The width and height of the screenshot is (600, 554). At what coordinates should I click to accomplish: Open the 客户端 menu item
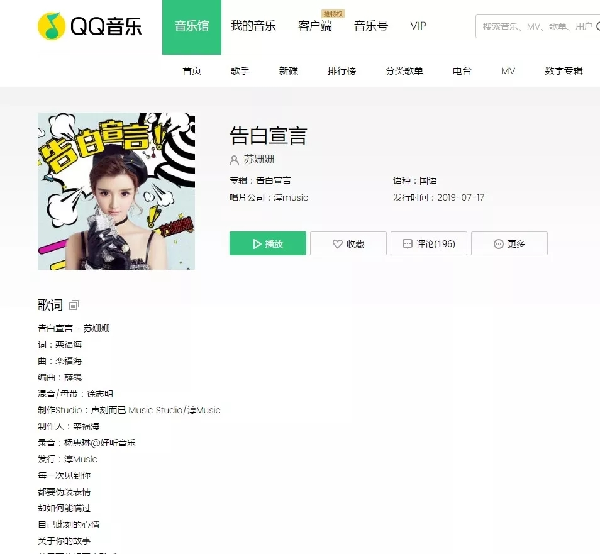click(315, 26)
